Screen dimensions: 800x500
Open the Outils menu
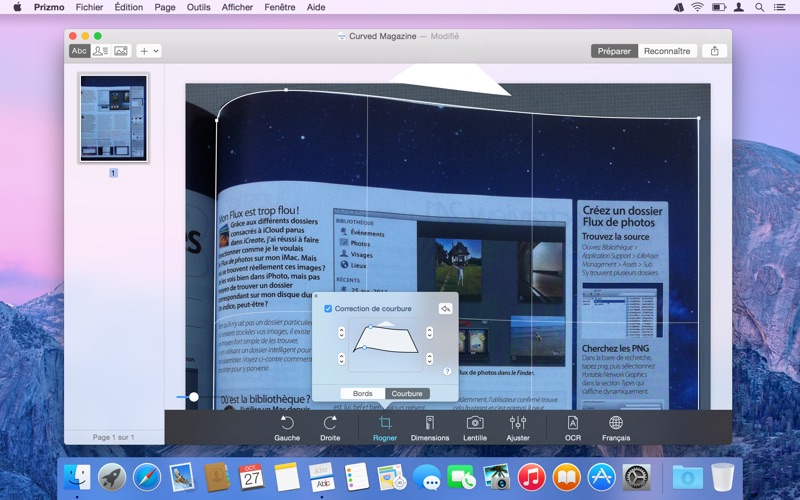(x=198, y=7)
